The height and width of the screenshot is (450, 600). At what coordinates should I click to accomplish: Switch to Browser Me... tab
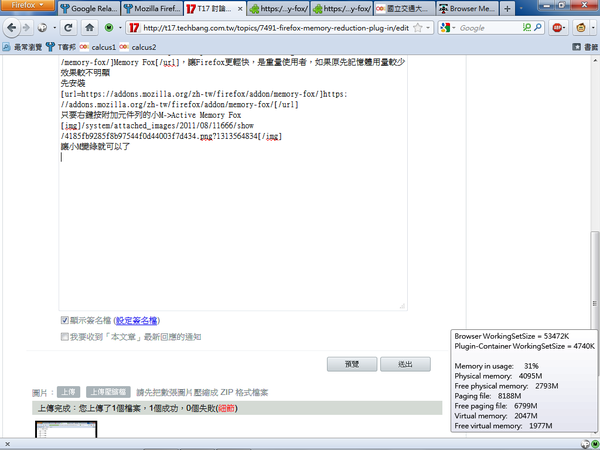pyautogui.click(x=467, y=8)
